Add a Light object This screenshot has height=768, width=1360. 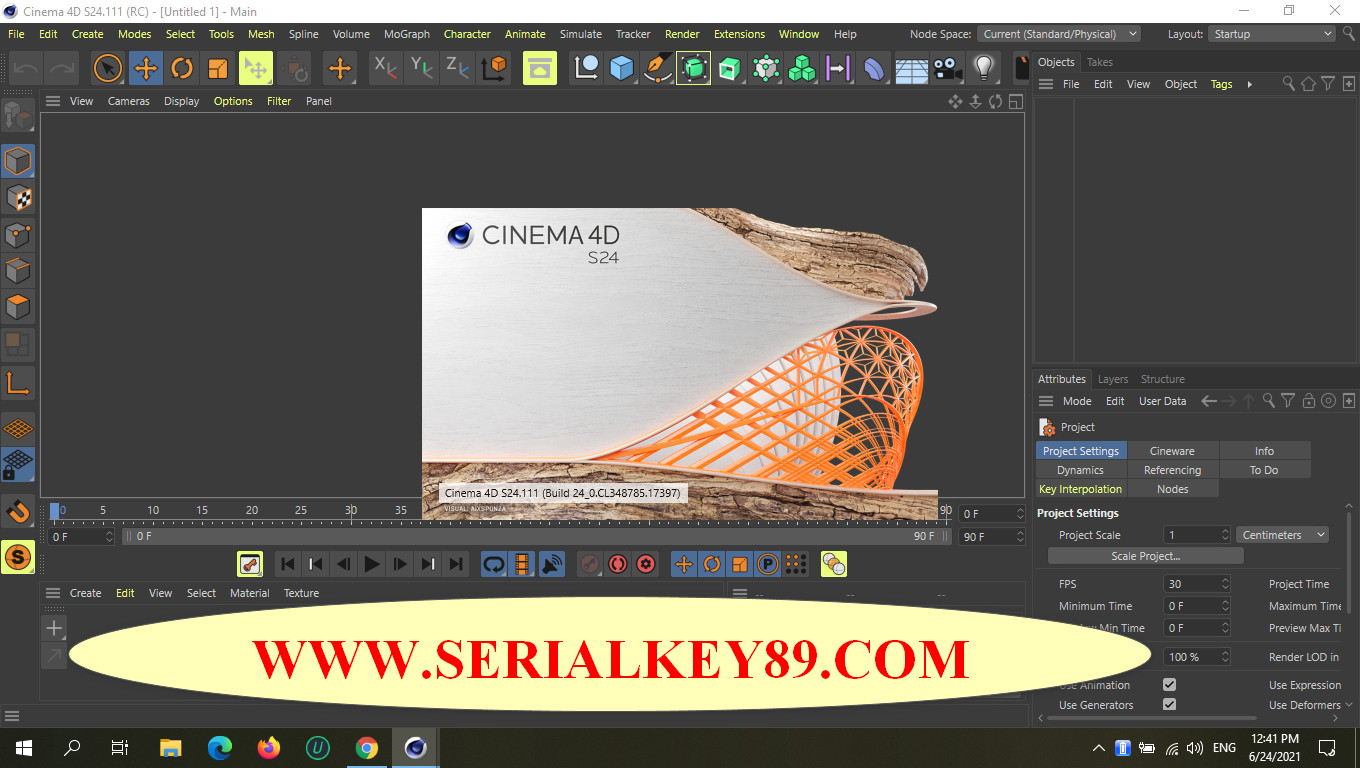[984, 68]
